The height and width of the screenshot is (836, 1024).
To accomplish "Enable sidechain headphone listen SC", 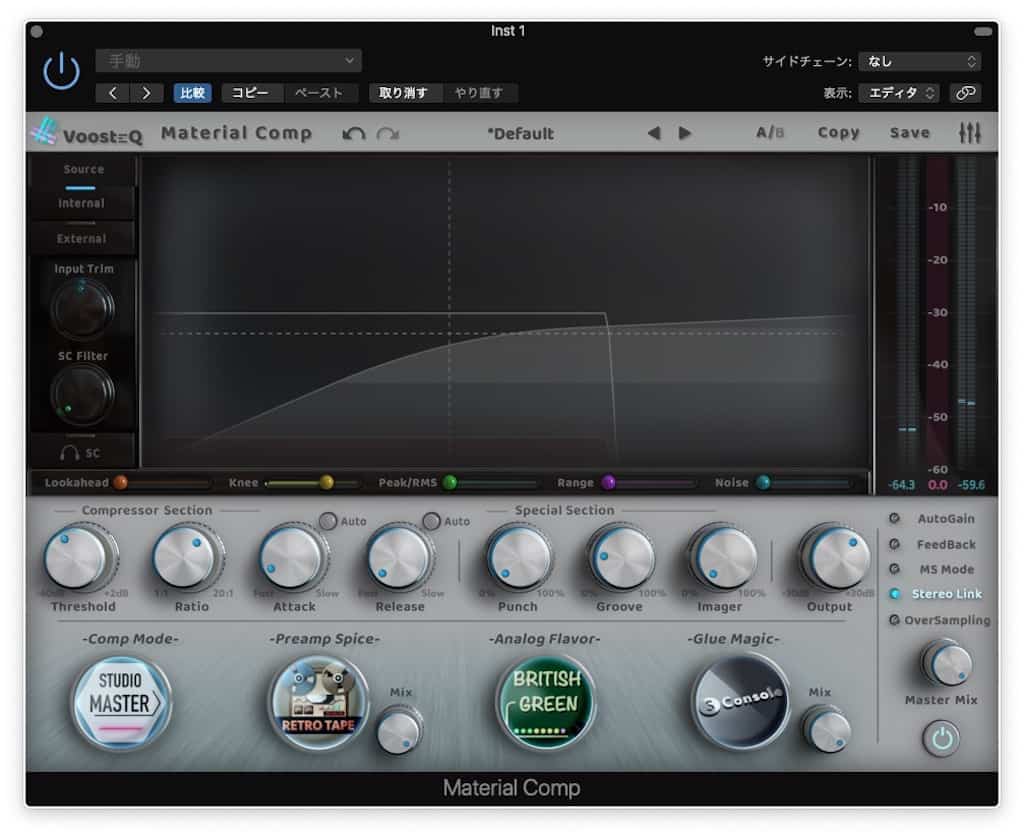I will point(81,453).
